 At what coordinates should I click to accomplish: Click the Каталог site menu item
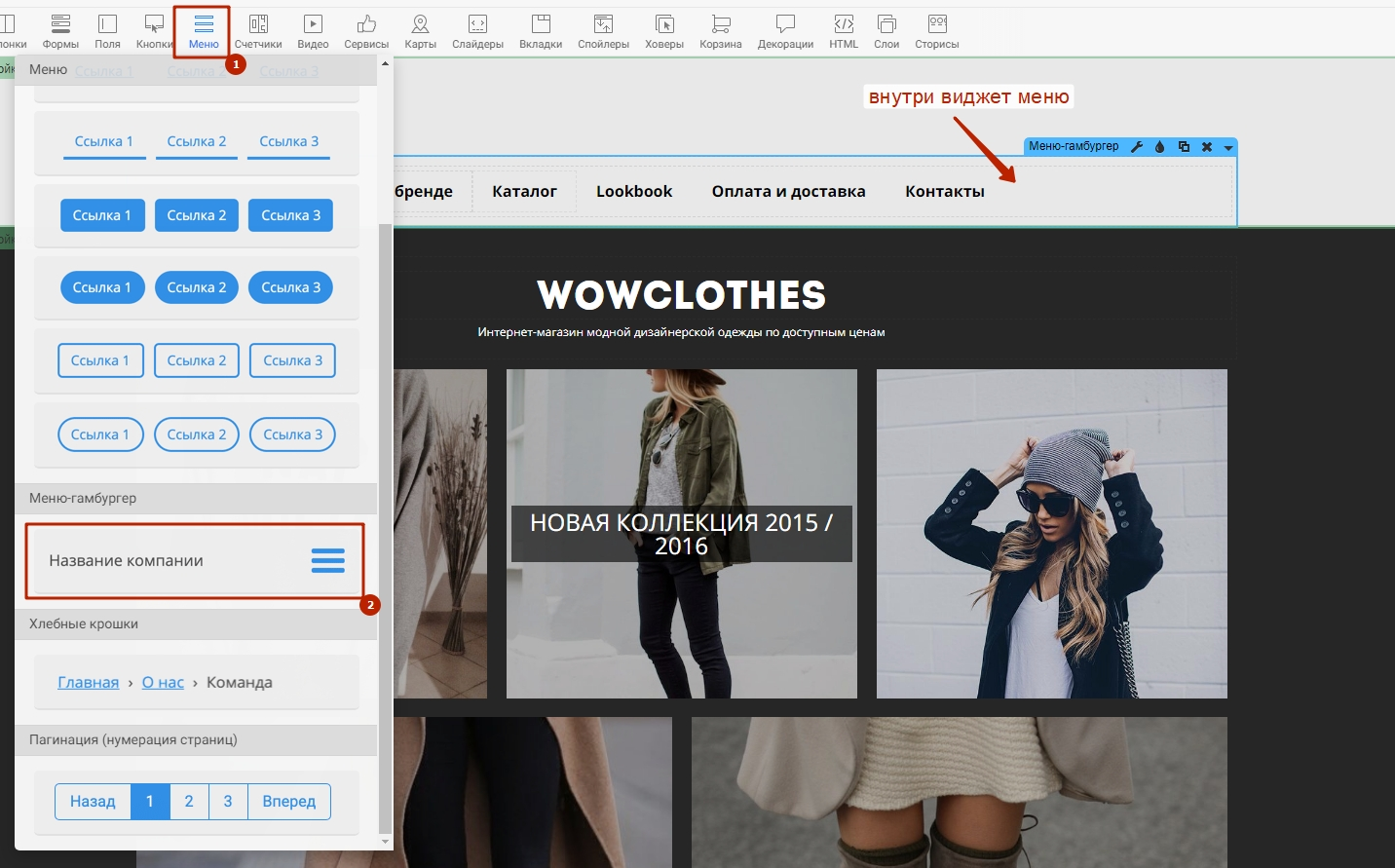coord(524,192)
